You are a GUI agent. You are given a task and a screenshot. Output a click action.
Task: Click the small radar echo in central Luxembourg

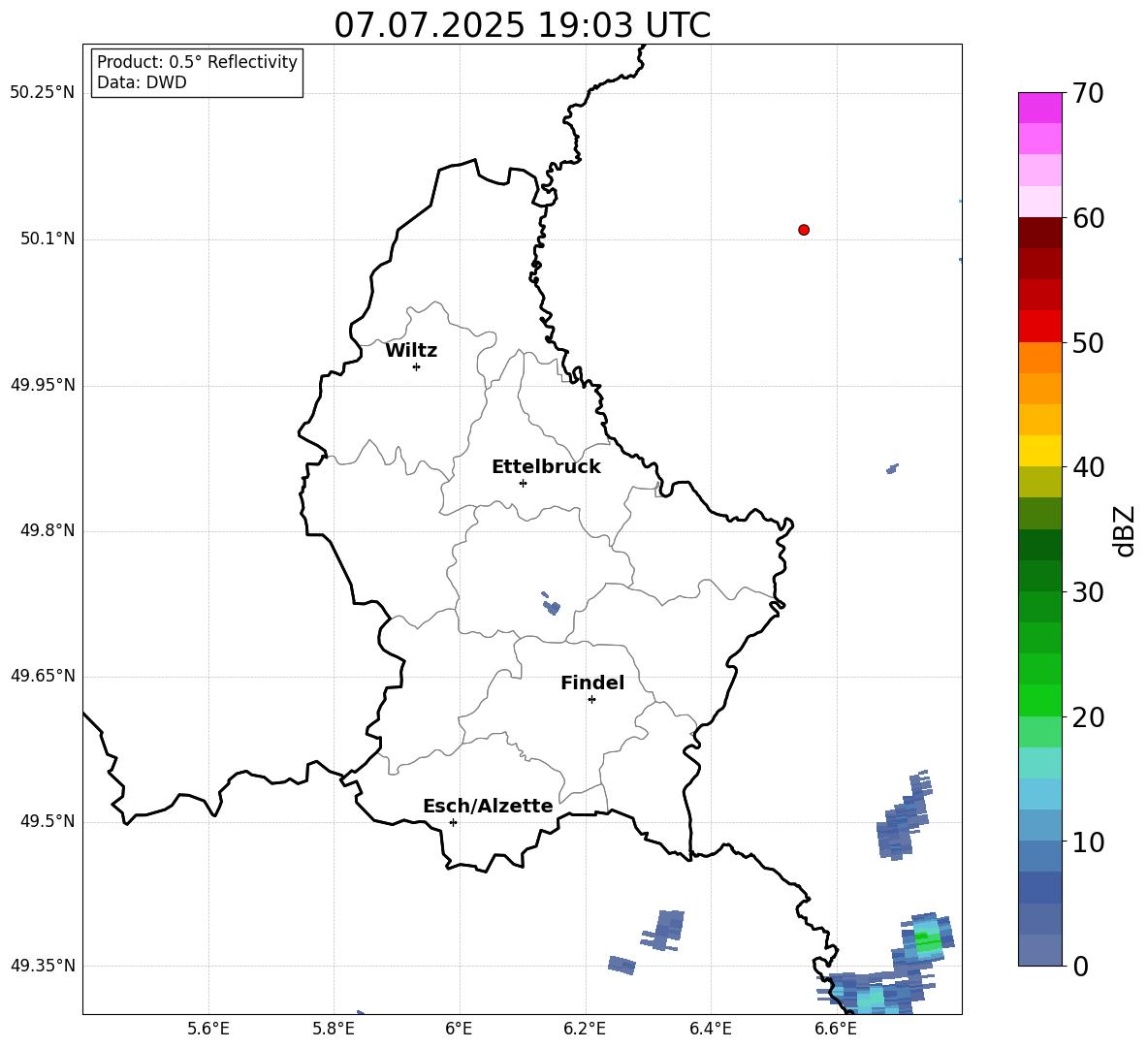[552, 606]
